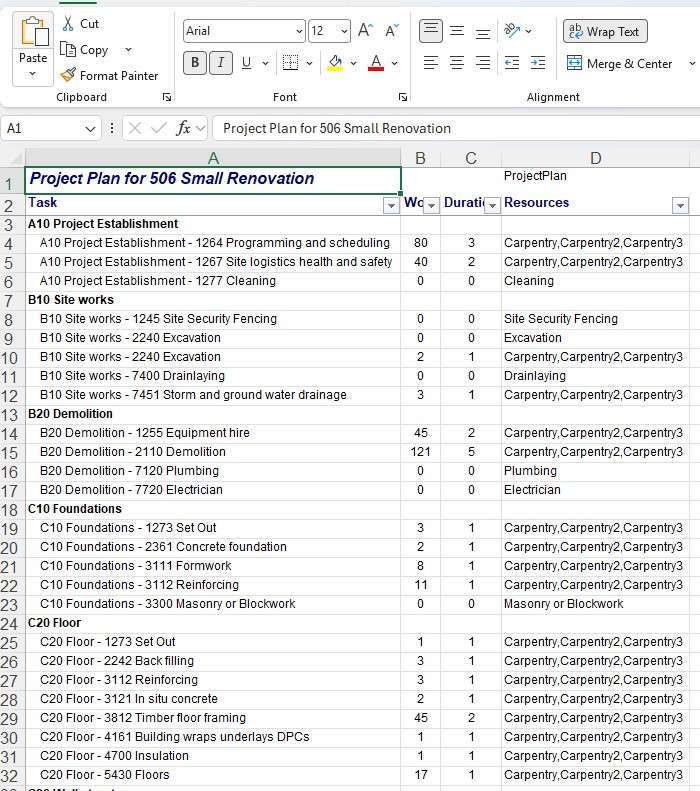Click the 121 work value cell
The height and width of the screenshot is (791, 700).
click(420, 452)
